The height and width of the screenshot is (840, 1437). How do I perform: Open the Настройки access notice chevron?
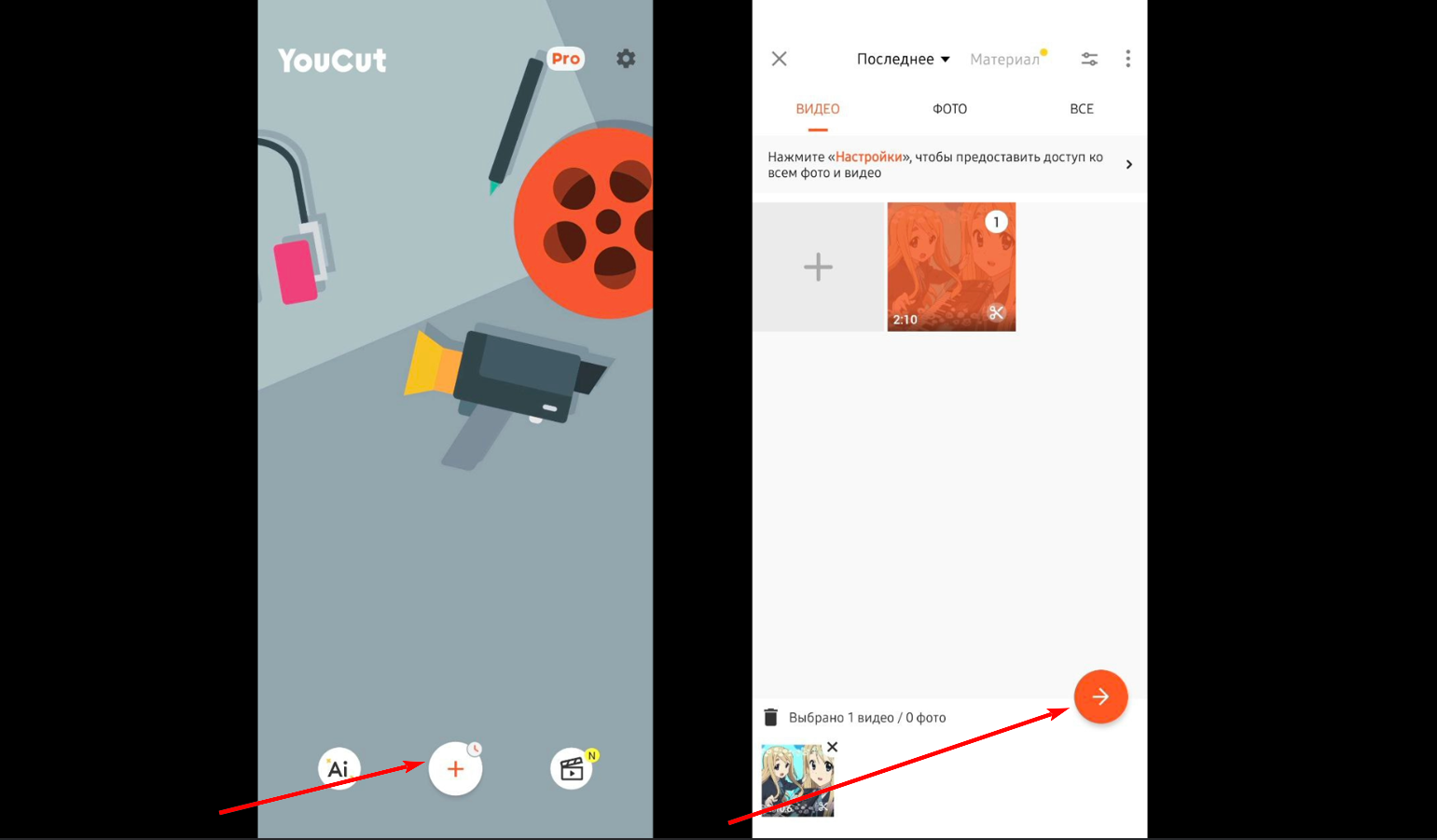pyautogui.click(x=1128, y=164)
